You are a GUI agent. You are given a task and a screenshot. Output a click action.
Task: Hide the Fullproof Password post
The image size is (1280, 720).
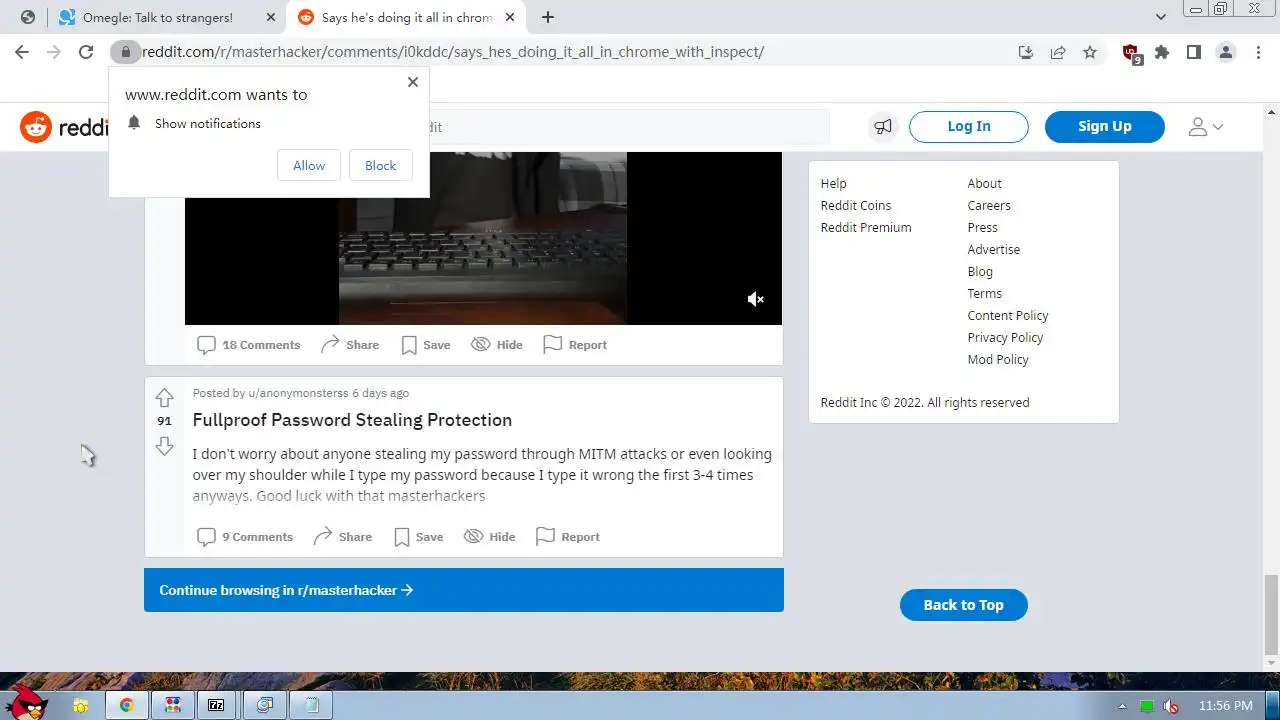490,537
